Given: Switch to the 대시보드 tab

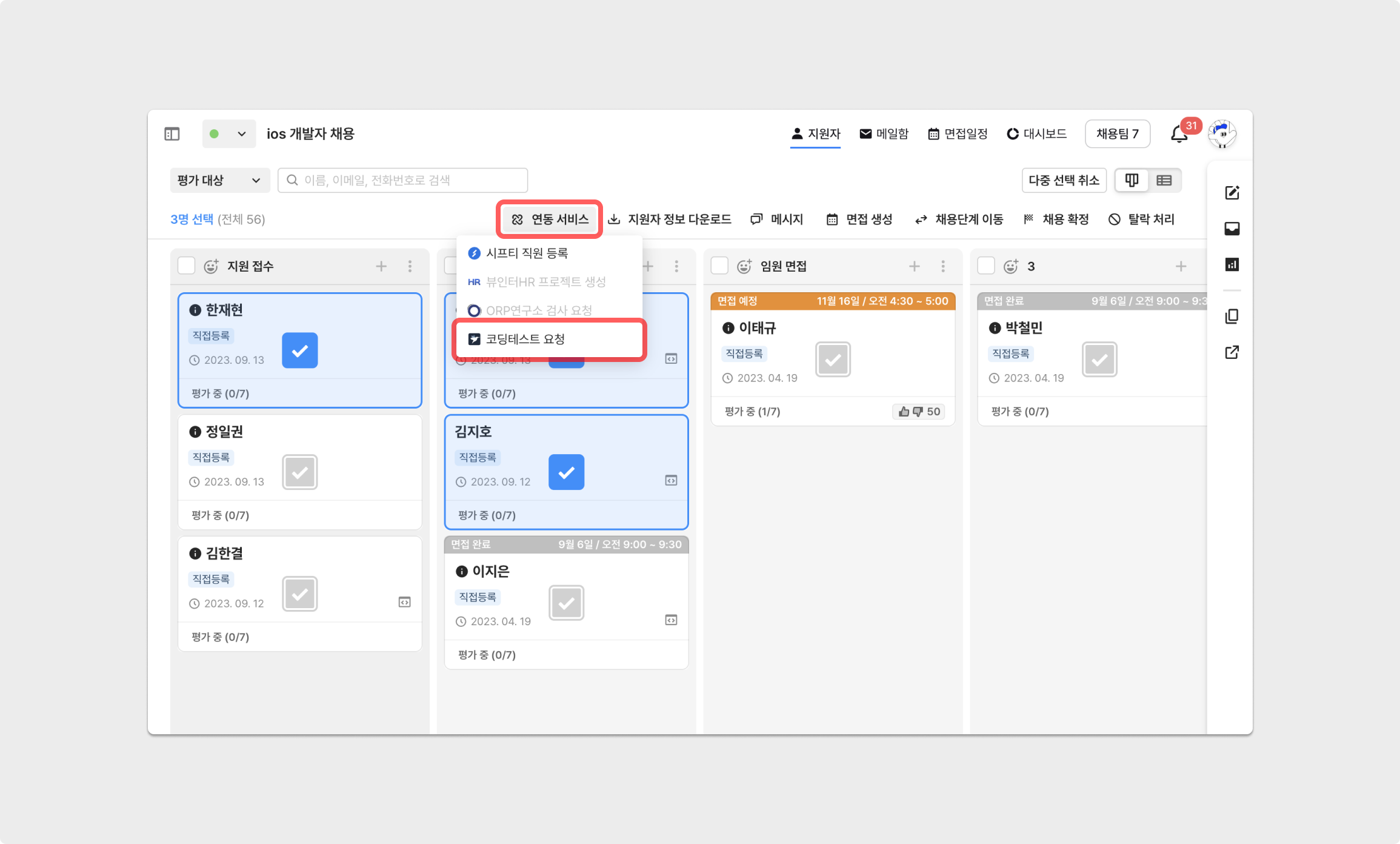Looking at the screenshot, I should [x=1036, y=134].
